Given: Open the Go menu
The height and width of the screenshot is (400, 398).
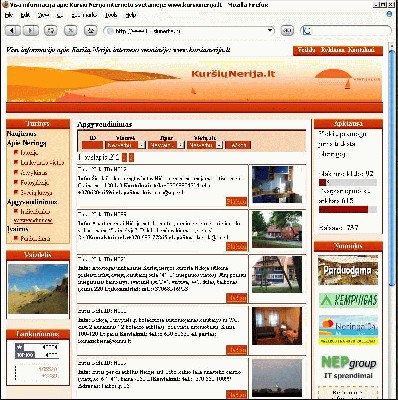Looking at the screenshot, I should click(x=60, y=15).
